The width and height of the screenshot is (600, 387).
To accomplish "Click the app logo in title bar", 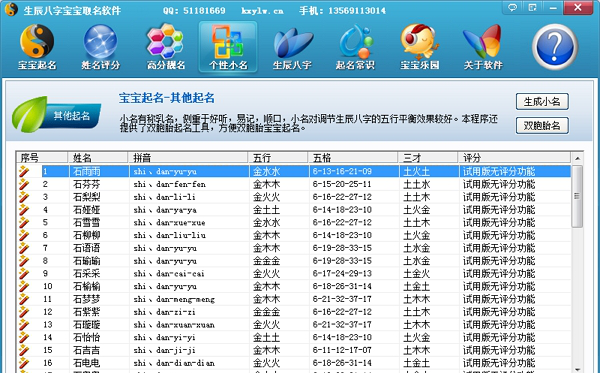I will 11,9.
